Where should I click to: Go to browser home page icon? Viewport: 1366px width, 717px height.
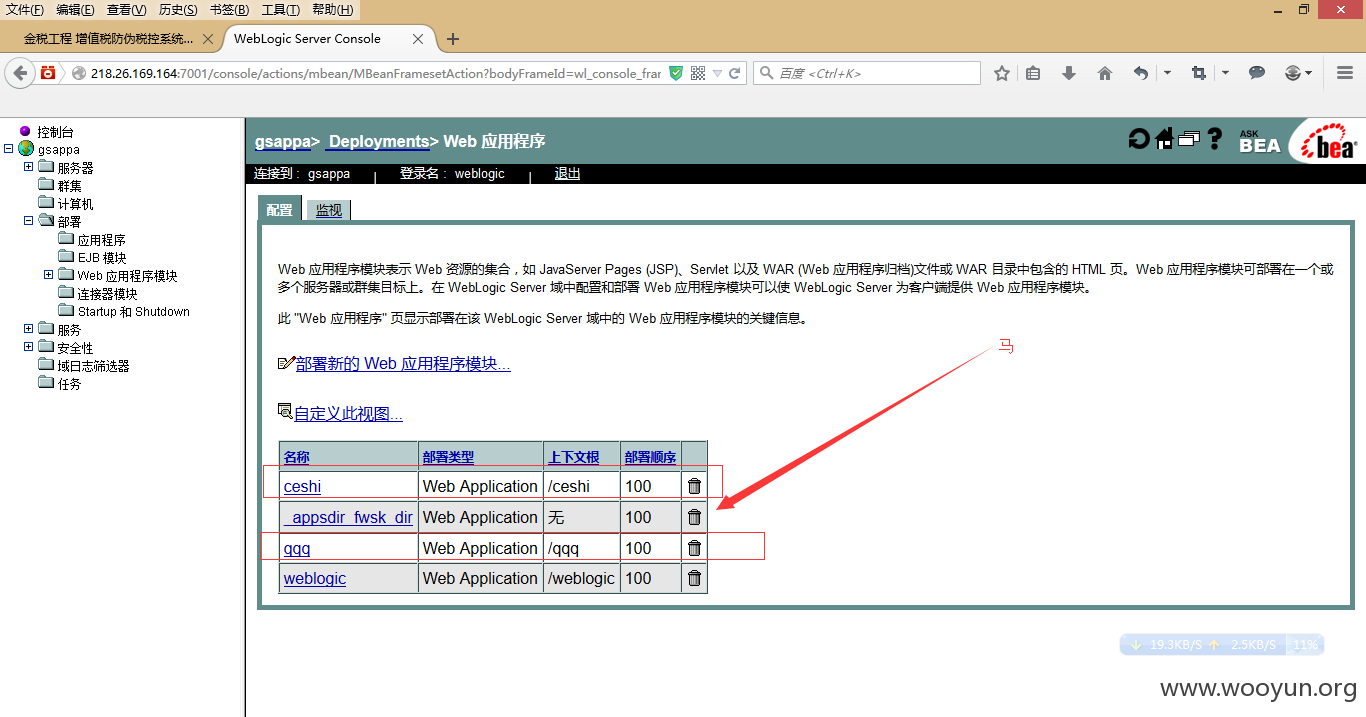[x=1105, y=73]
